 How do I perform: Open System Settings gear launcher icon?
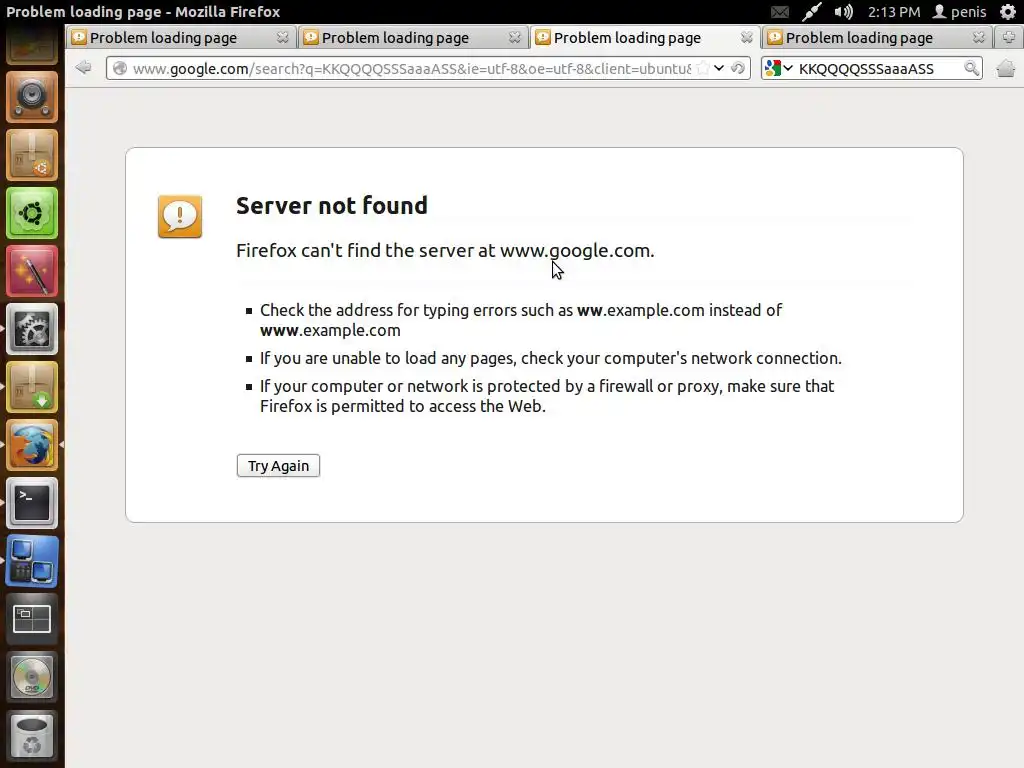[32, 329]
